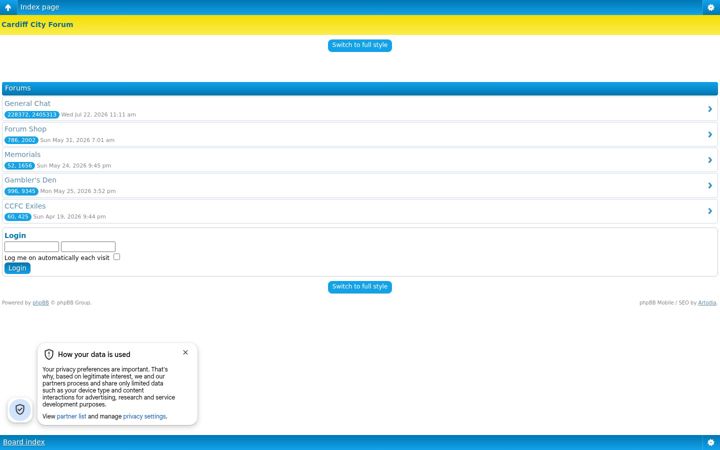Expand the Memorials row chevron
The width and height of the screenshot is (720, 450).
710,160
